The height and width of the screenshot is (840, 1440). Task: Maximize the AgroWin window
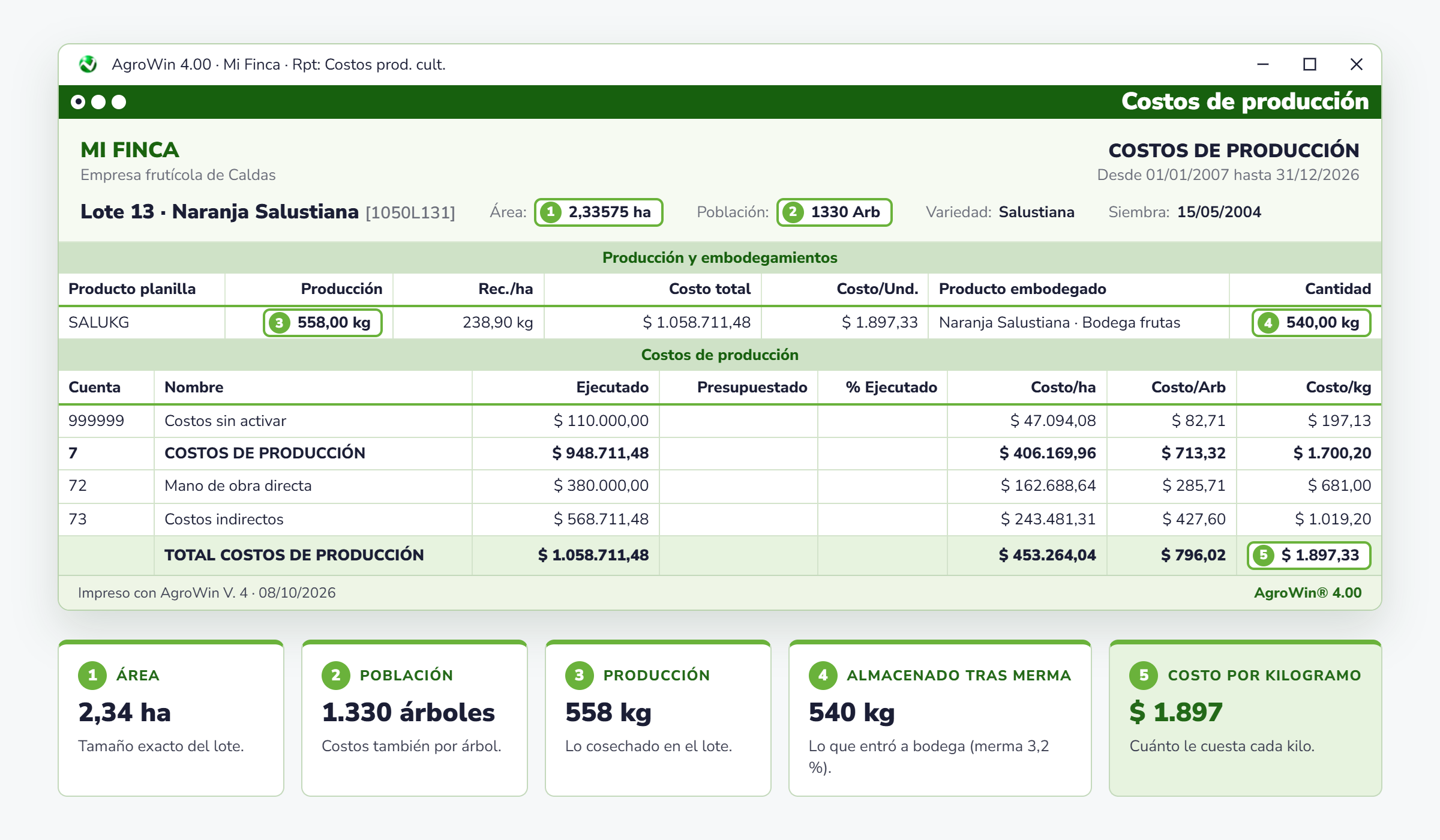(1310, 64)
